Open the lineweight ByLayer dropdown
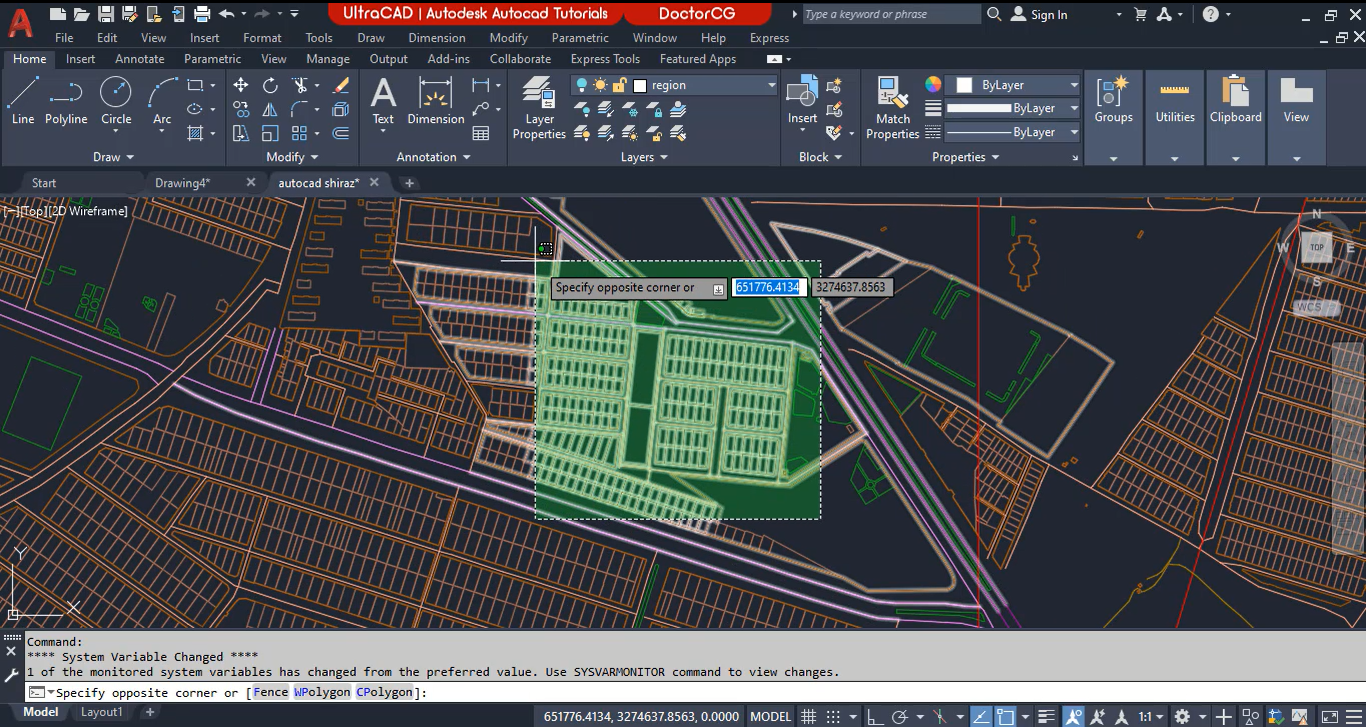1366x727 pixels. coord(1014,108)
